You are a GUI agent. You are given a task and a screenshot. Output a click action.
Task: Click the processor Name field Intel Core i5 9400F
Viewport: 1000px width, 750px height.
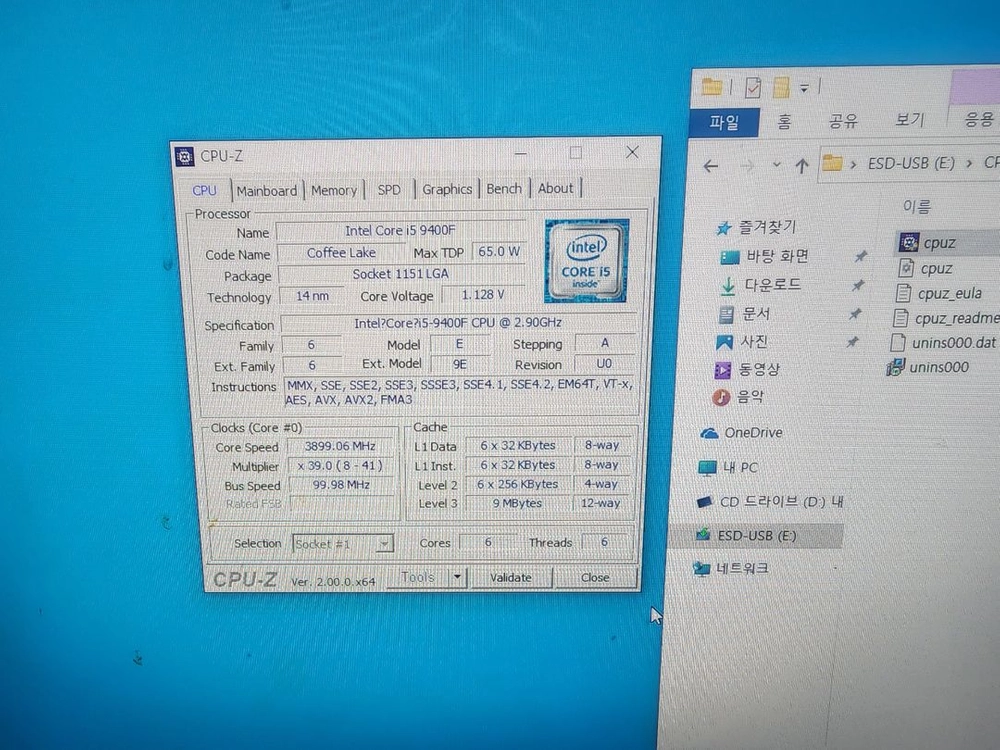[400, 231]
